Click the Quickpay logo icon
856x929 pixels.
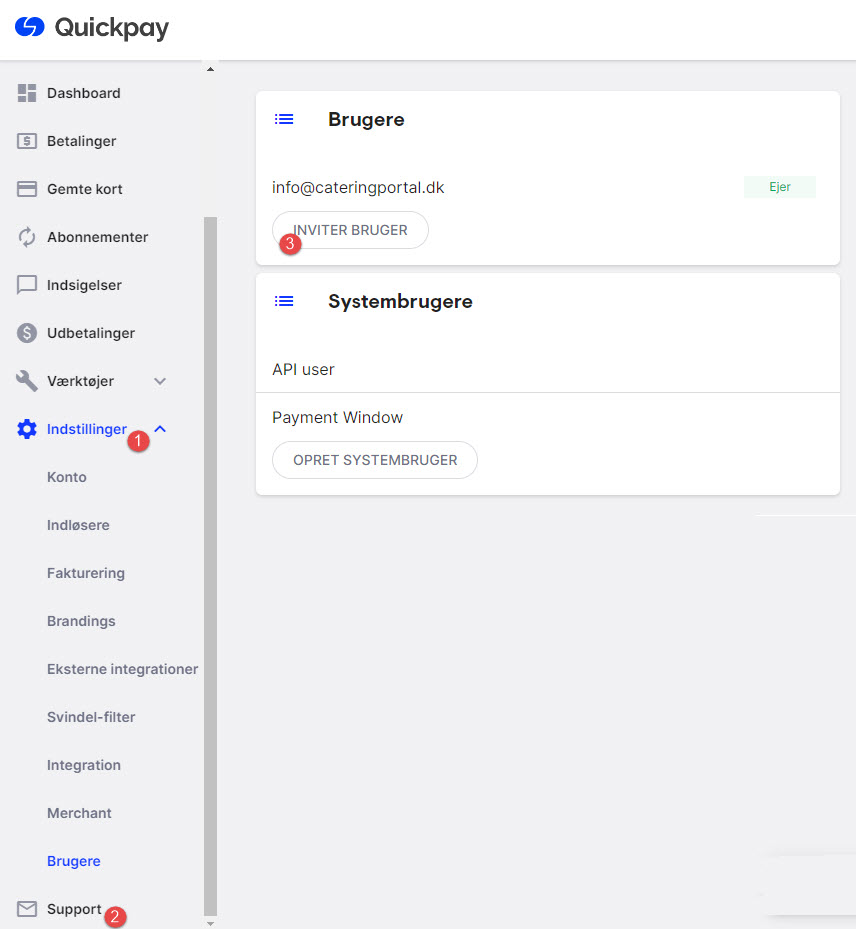click(30, 27)
